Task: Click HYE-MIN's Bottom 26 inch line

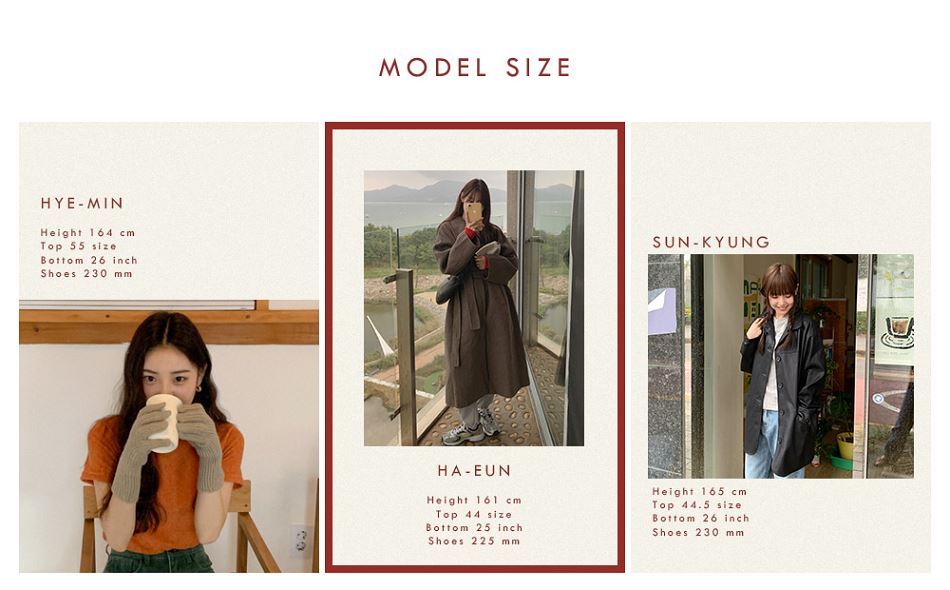Action: click(89, 260)
